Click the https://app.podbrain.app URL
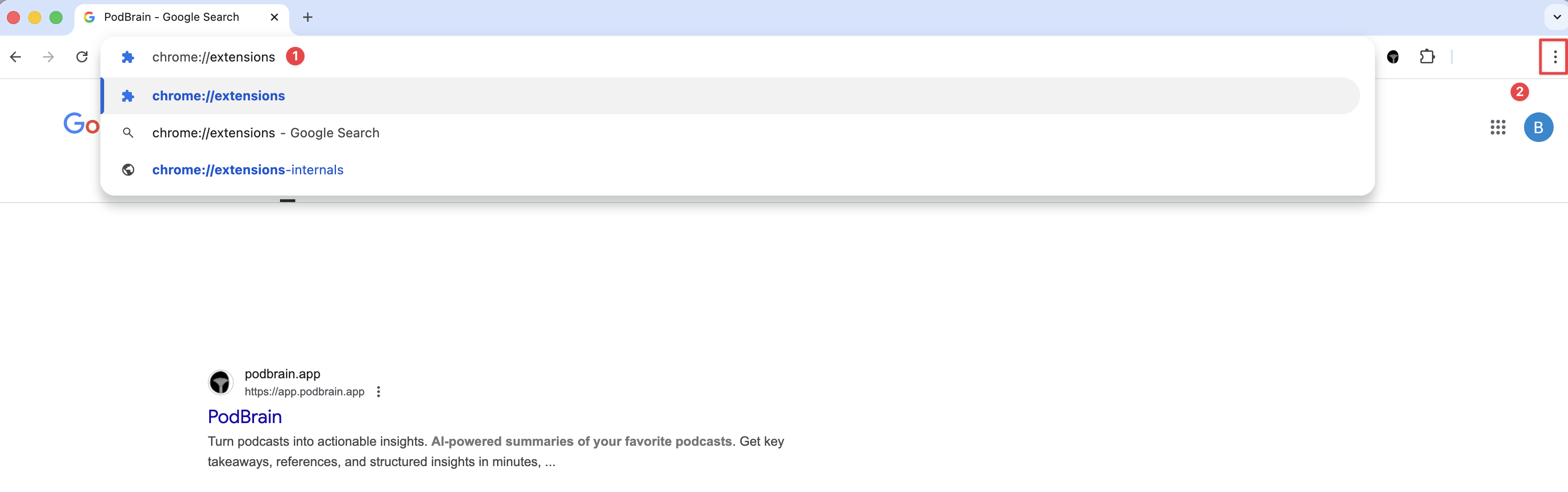The width and height of the screenshot is (1568, 492). coord(305,392)
